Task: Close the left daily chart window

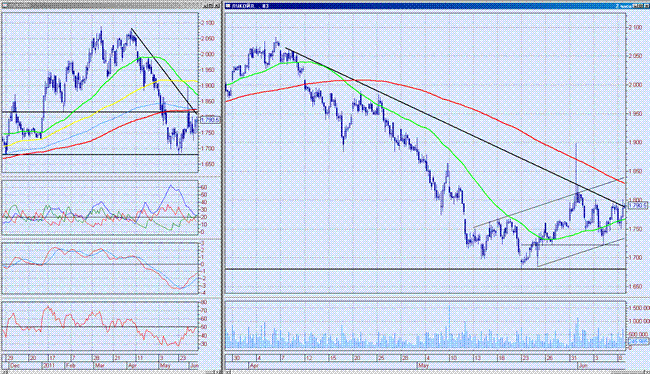Action: tap(217, 5)
